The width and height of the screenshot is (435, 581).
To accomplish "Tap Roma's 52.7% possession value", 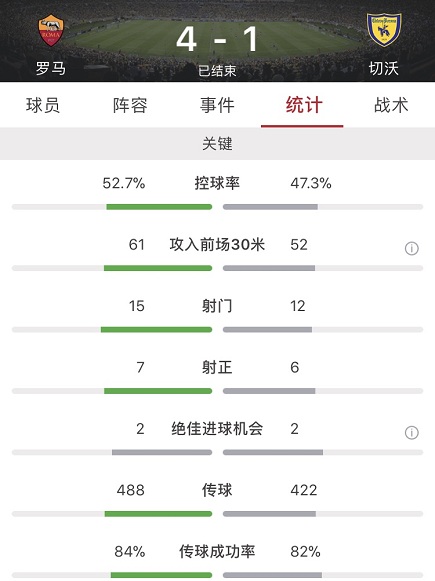I will (124, 183).
